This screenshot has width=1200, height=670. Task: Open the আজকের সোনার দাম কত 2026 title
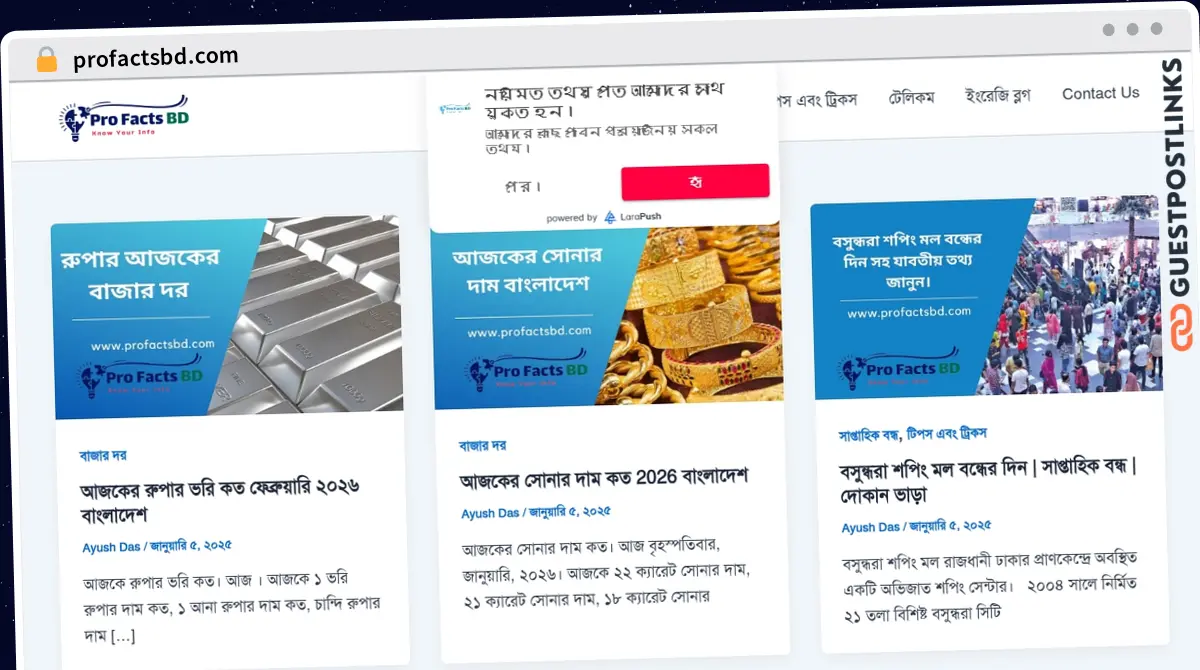[x=604, y=478]
